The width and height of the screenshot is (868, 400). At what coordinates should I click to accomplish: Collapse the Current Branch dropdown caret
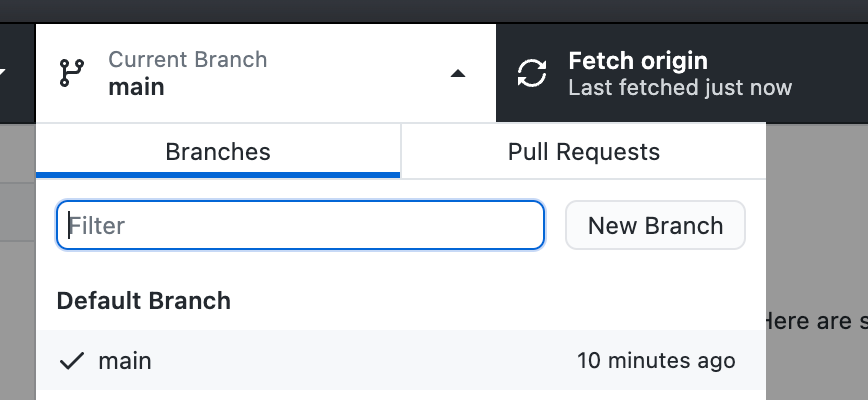pyautogui.click(x=457, y=73)
